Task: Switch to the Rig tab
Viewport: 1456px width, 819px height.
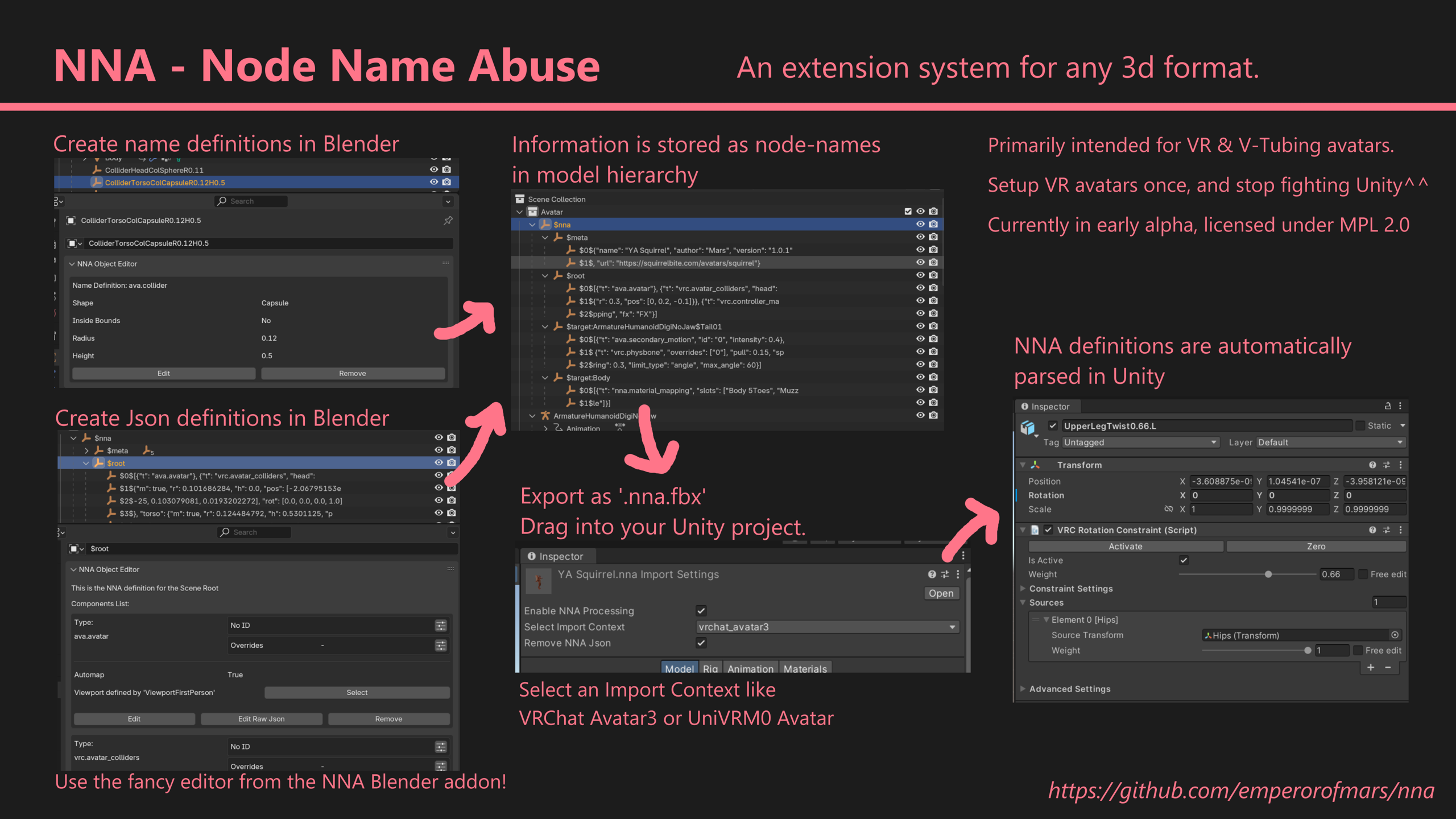Action: (x=710, y=669)
